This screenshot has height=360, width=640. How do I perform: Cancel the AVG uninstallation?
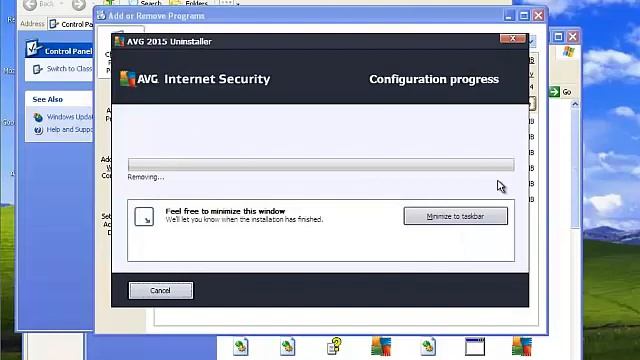pyautogui.click(x=160, y=291)
